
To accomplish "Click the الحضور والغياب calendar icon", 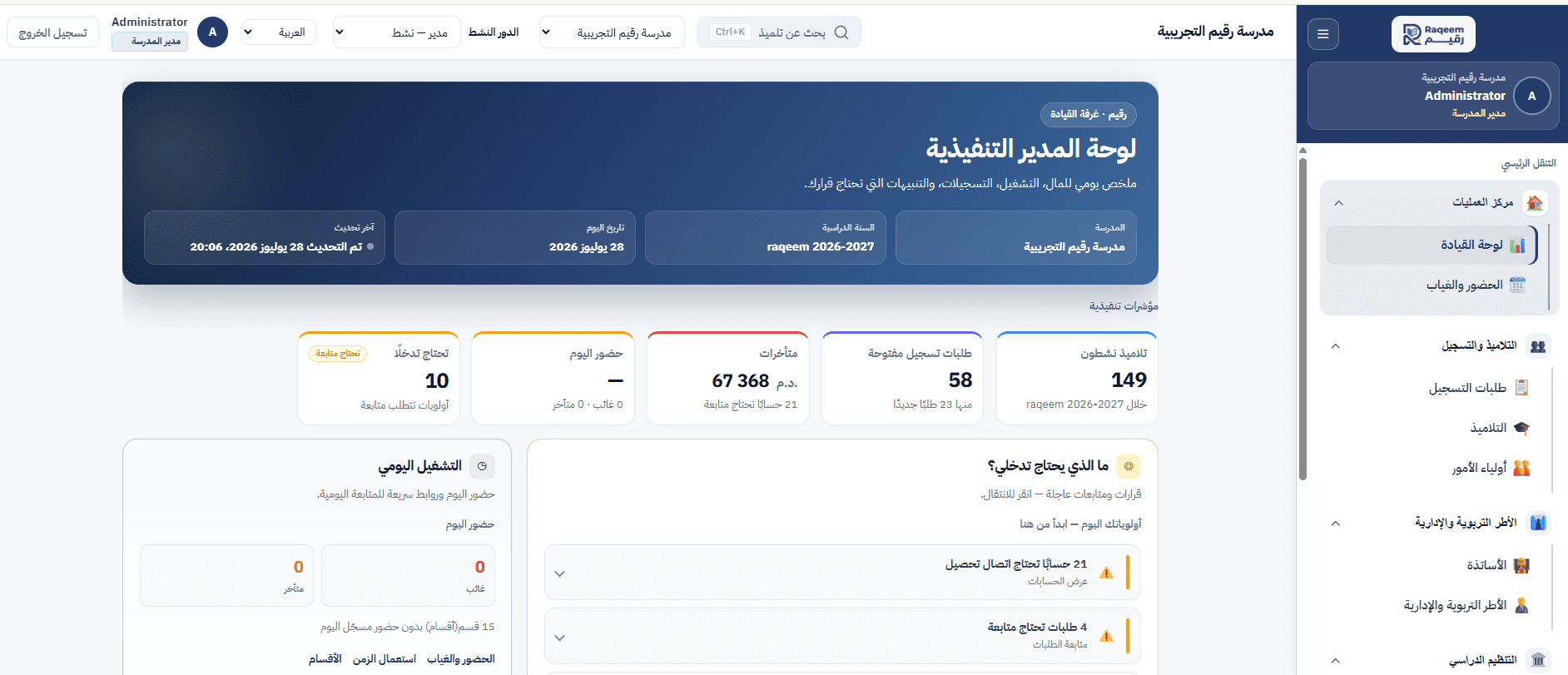I will click(x=1517, y=285).
